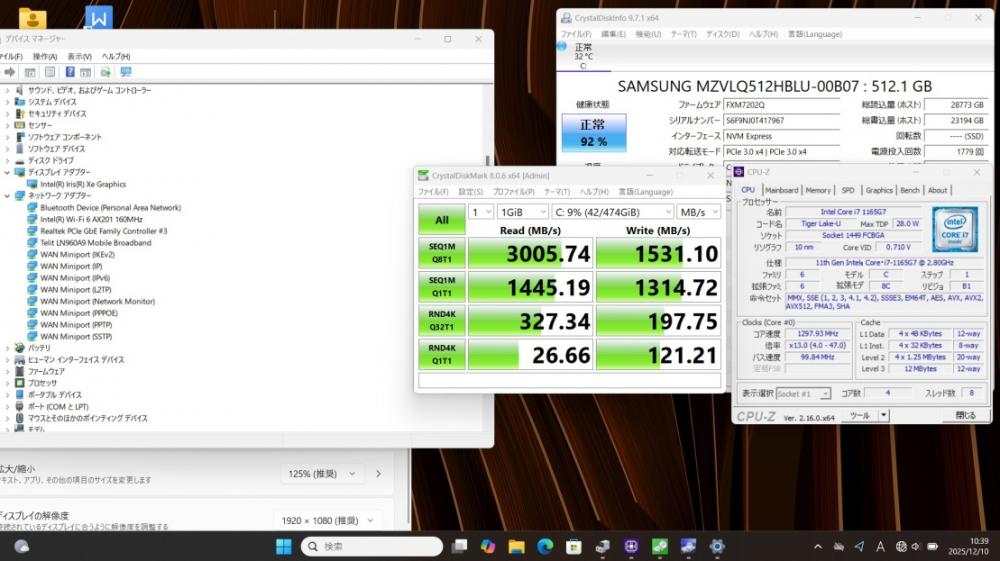1000x561 pixels.
Task: Collapse the ネットワーク アダプター tree node
Action: point(7,196)
